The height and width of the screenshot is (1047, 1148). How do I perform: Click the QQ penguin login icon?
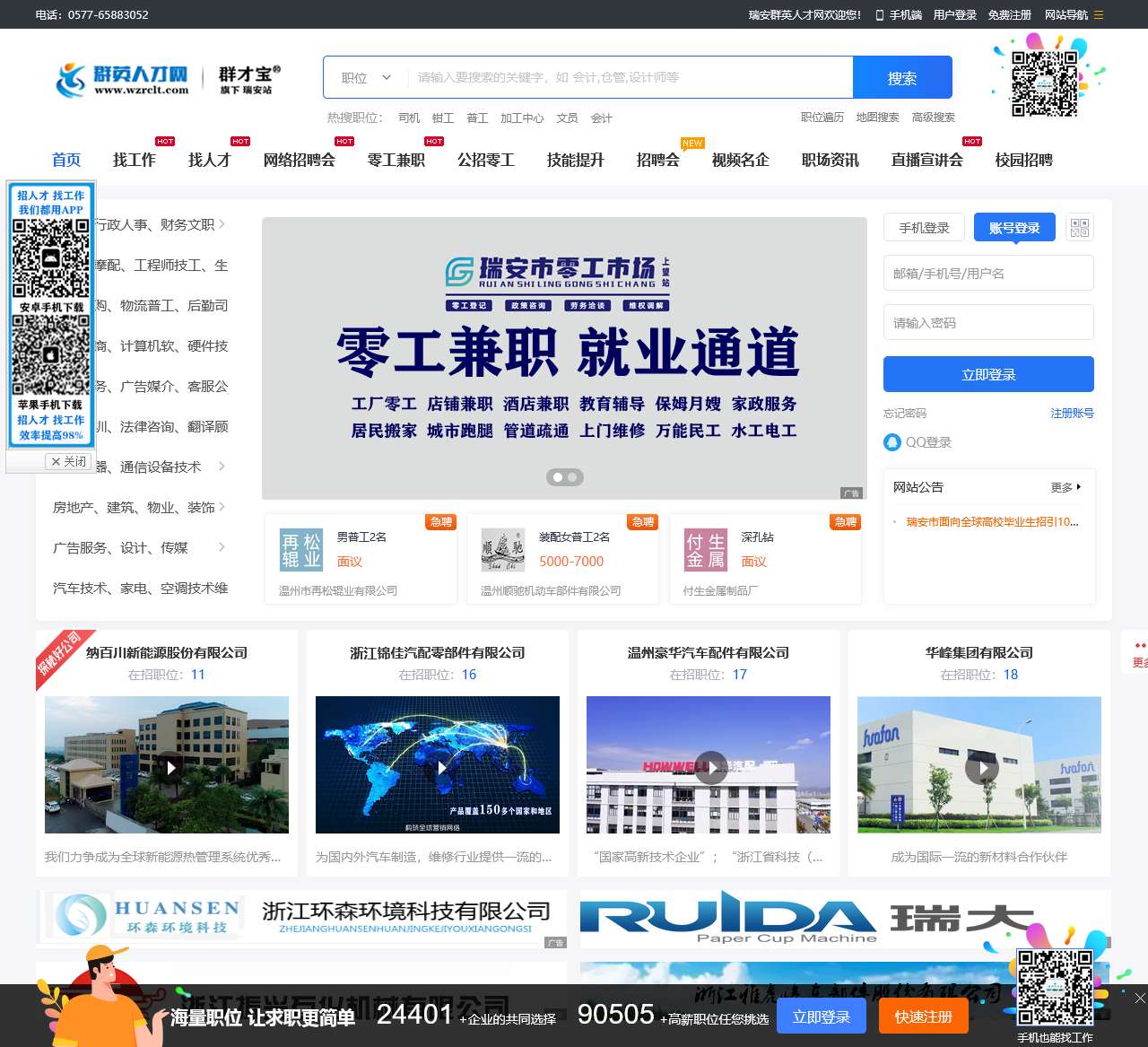click(892, 441)
